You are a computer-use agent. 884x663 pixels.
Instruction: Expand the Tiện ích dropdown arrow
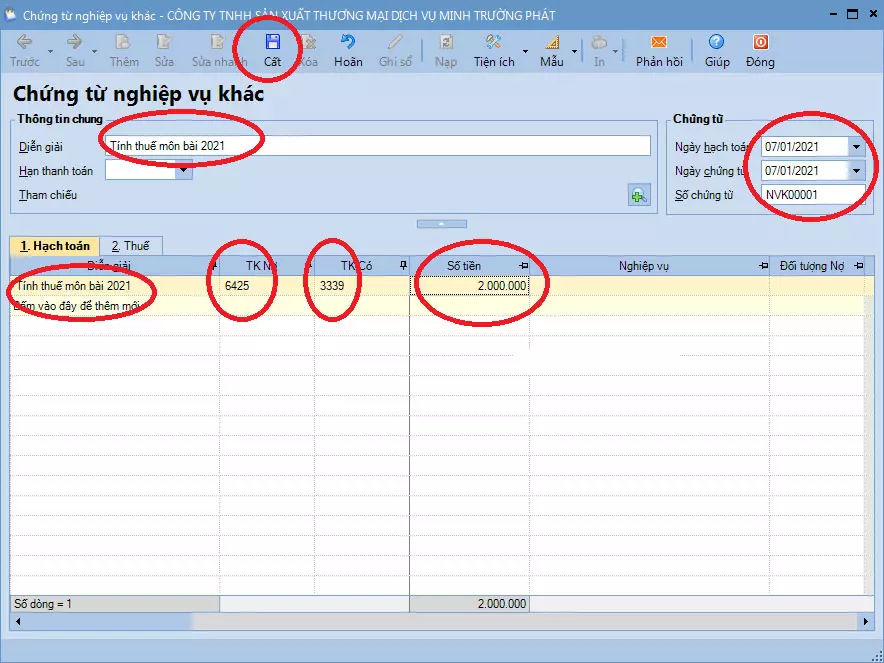(x=525, y=51)
